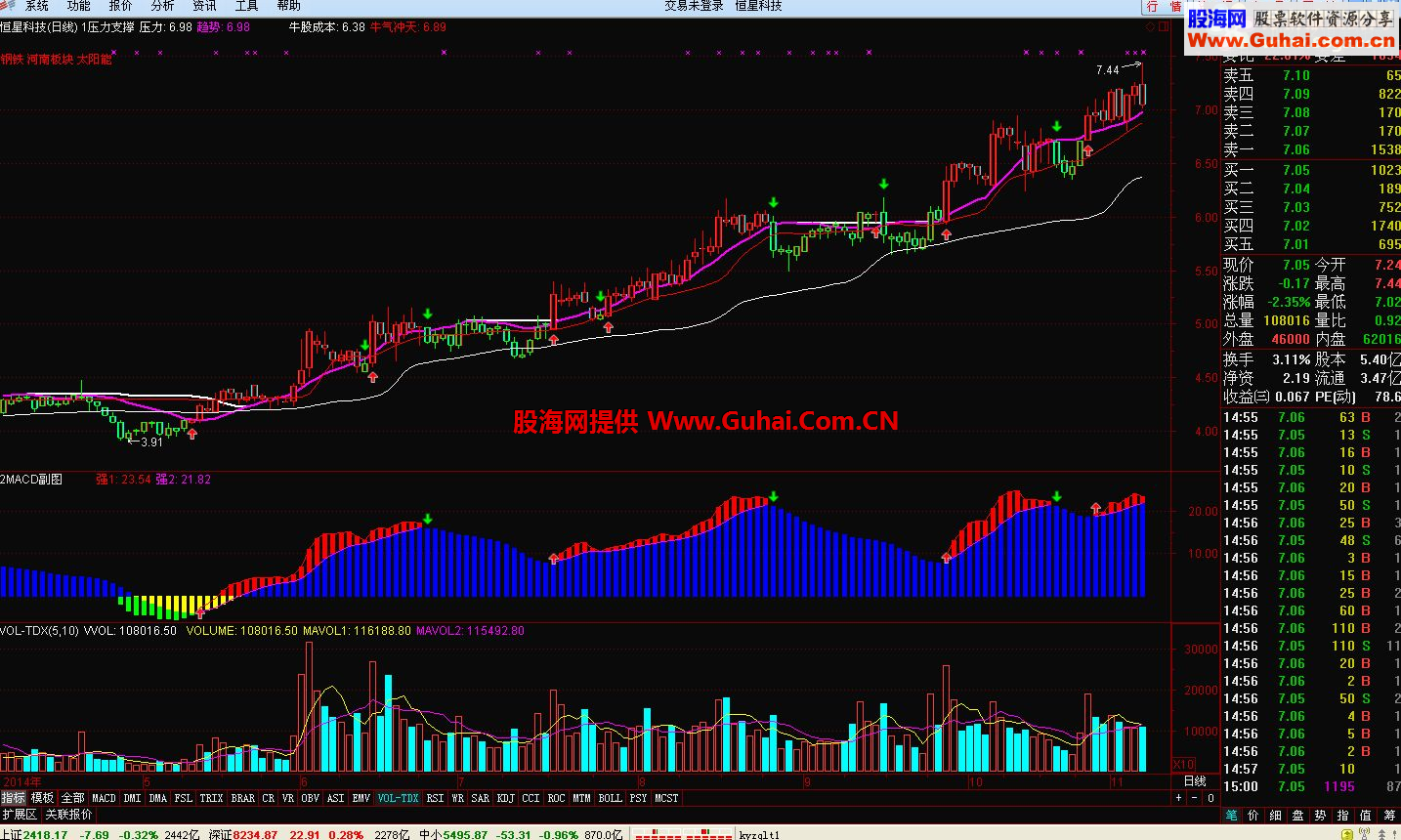
Task: Click the 7.44 high price marker on chart
Action: 1108,70
